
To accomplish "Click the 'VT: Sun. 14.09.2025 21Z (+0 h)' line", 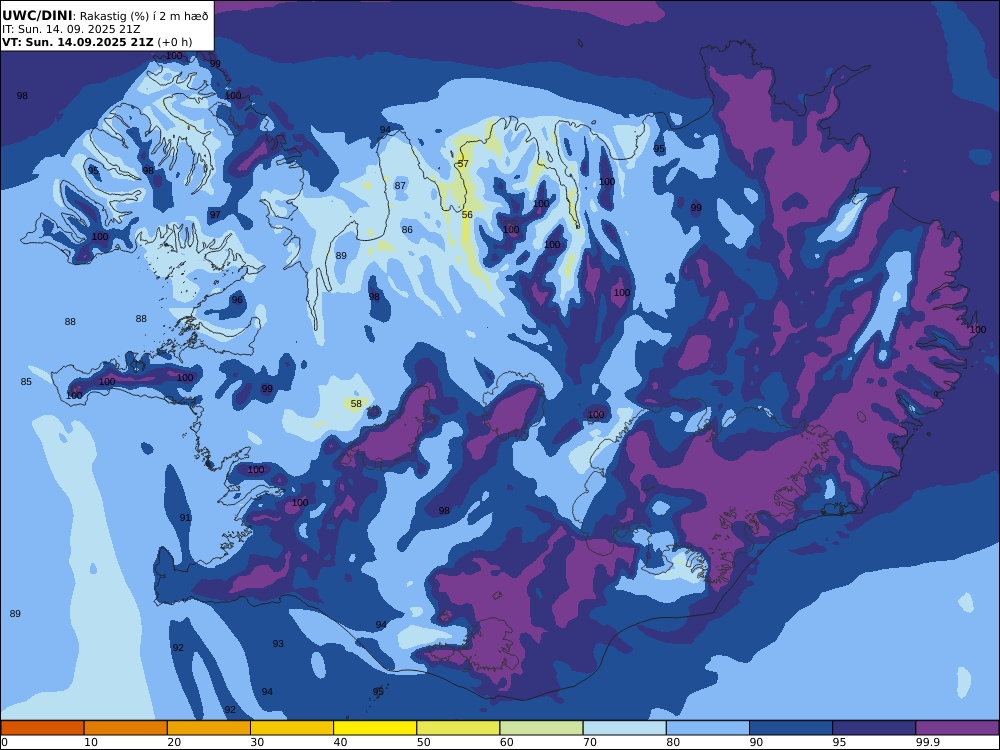I will click(97, 42).
